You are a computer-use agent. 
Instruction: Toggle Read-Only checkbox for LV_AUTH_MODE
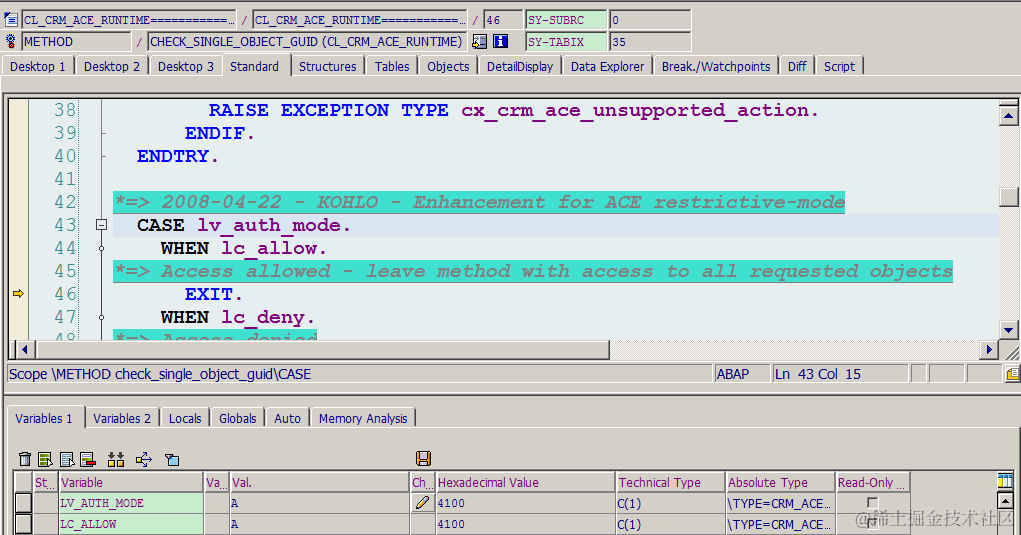tap(873, 502)
